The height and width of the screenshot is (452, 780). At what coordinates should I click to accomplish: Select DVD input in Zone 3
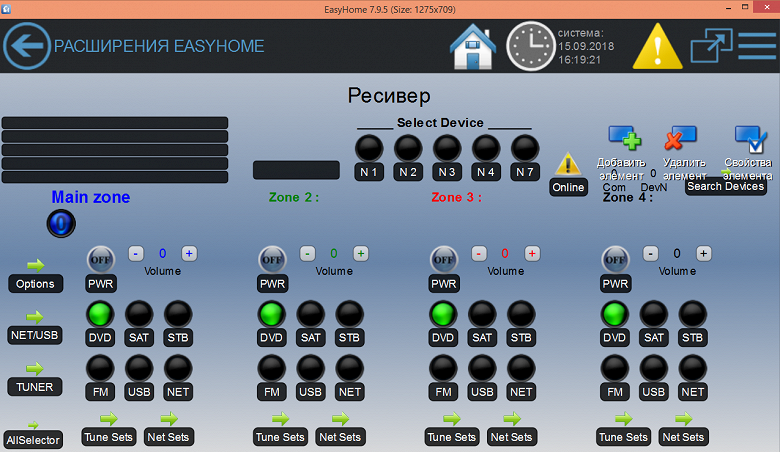click(443, 314)
